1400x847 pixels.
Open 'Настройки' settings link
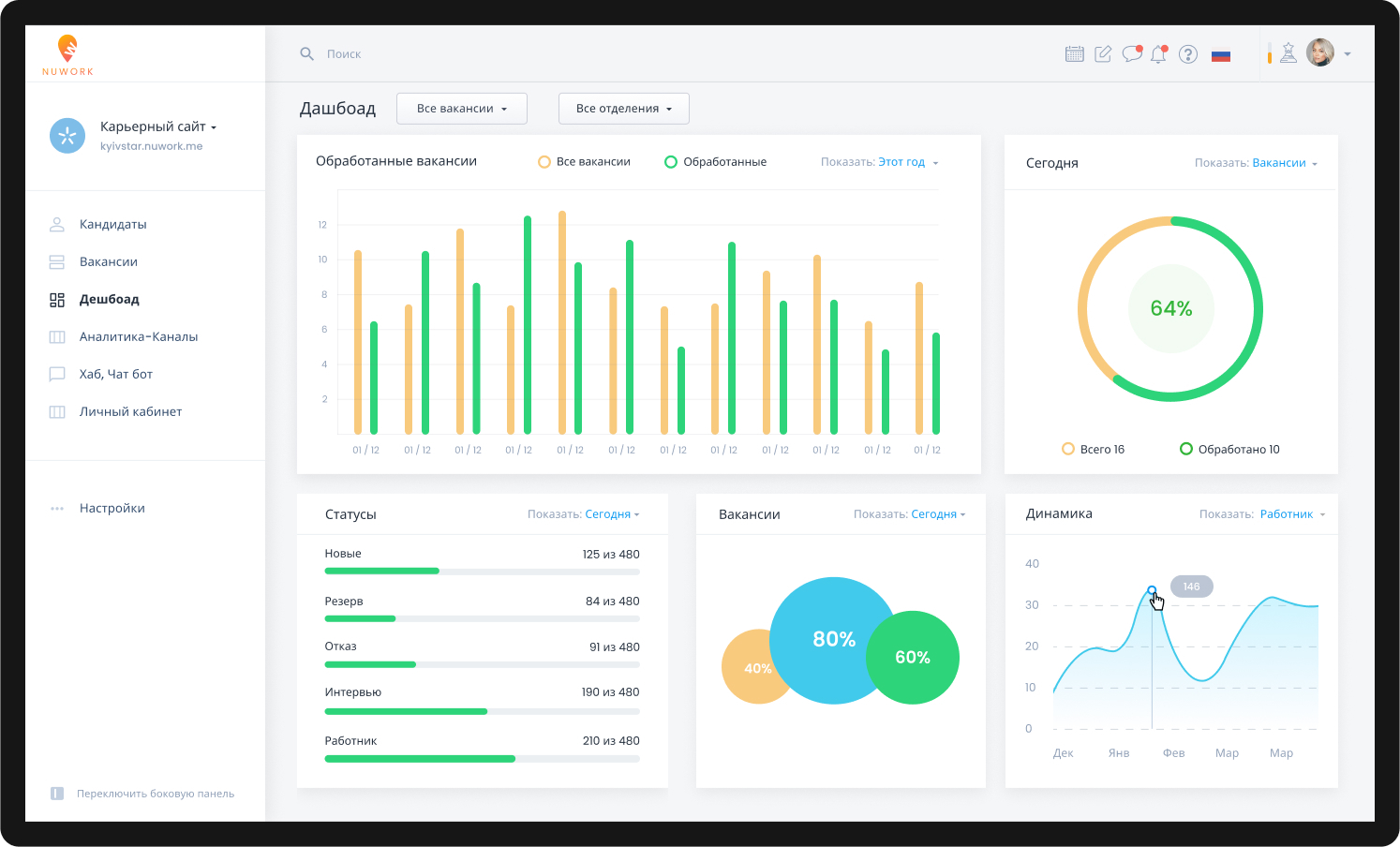[x=112, y=509]
